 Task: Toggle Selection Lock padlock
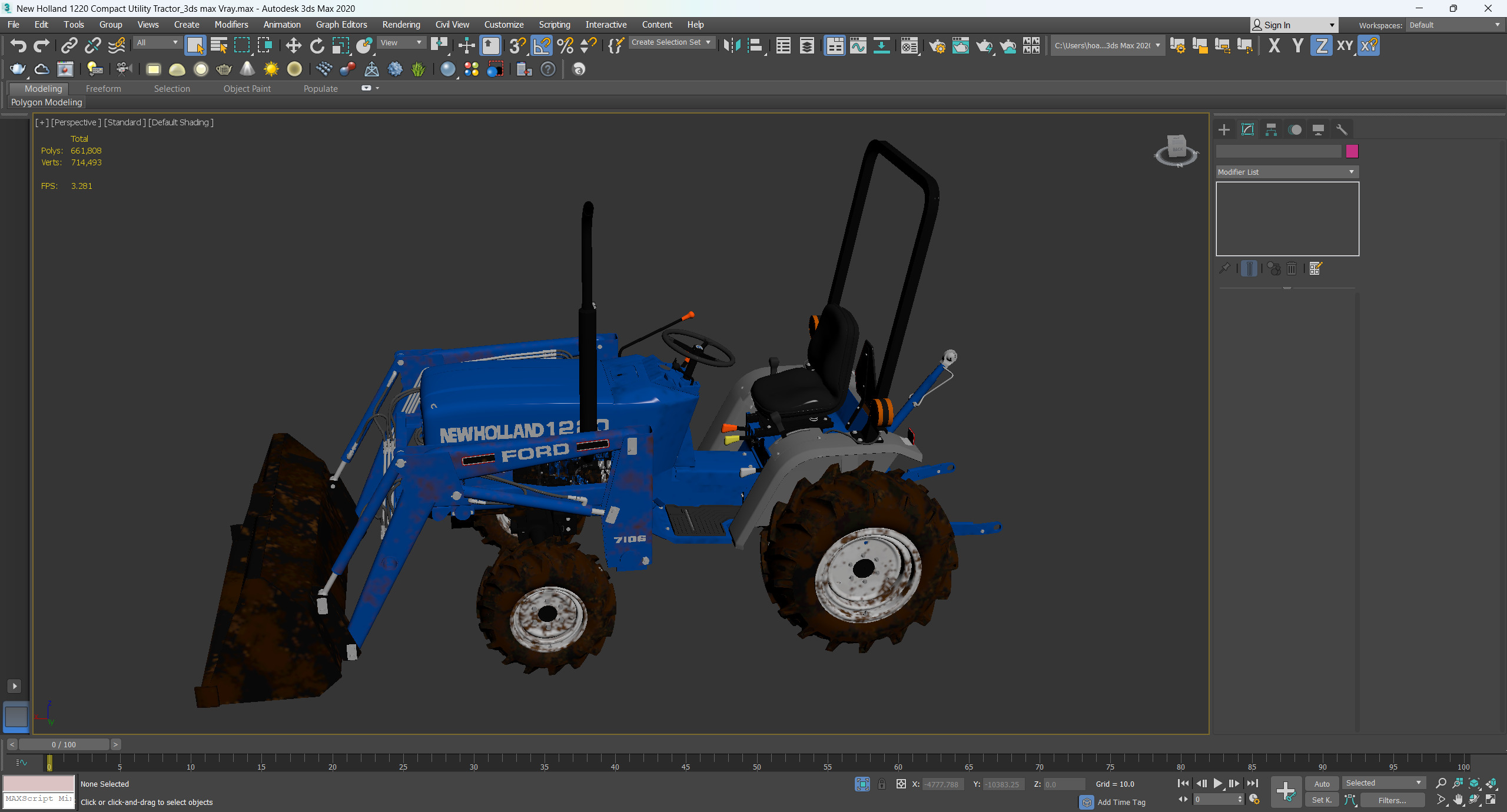pyautogui.click(x=882, y=784)
